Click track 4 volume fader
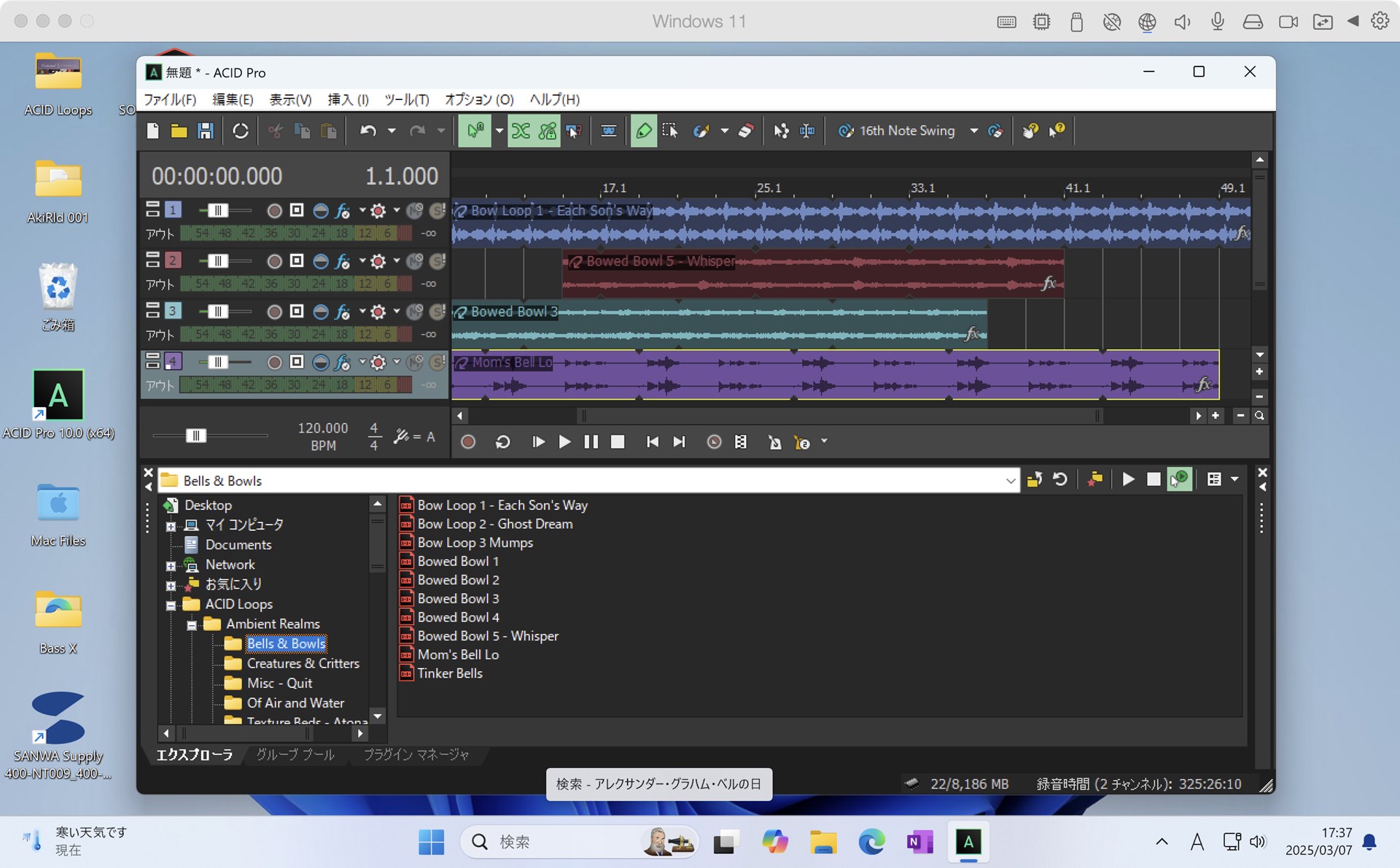This screenshot has height=868, width=1400. (x=217, y=362)
